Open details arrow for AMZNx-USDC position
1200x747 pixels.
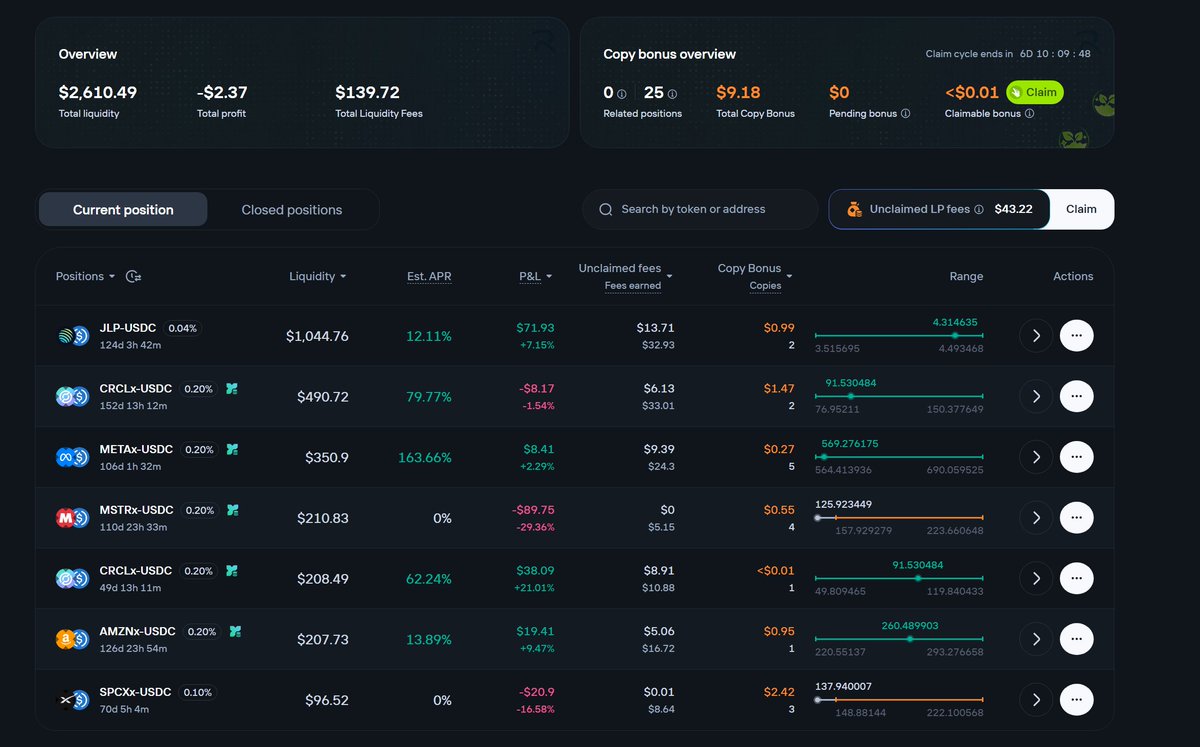pyautogui.click(x=1036, y=638)
